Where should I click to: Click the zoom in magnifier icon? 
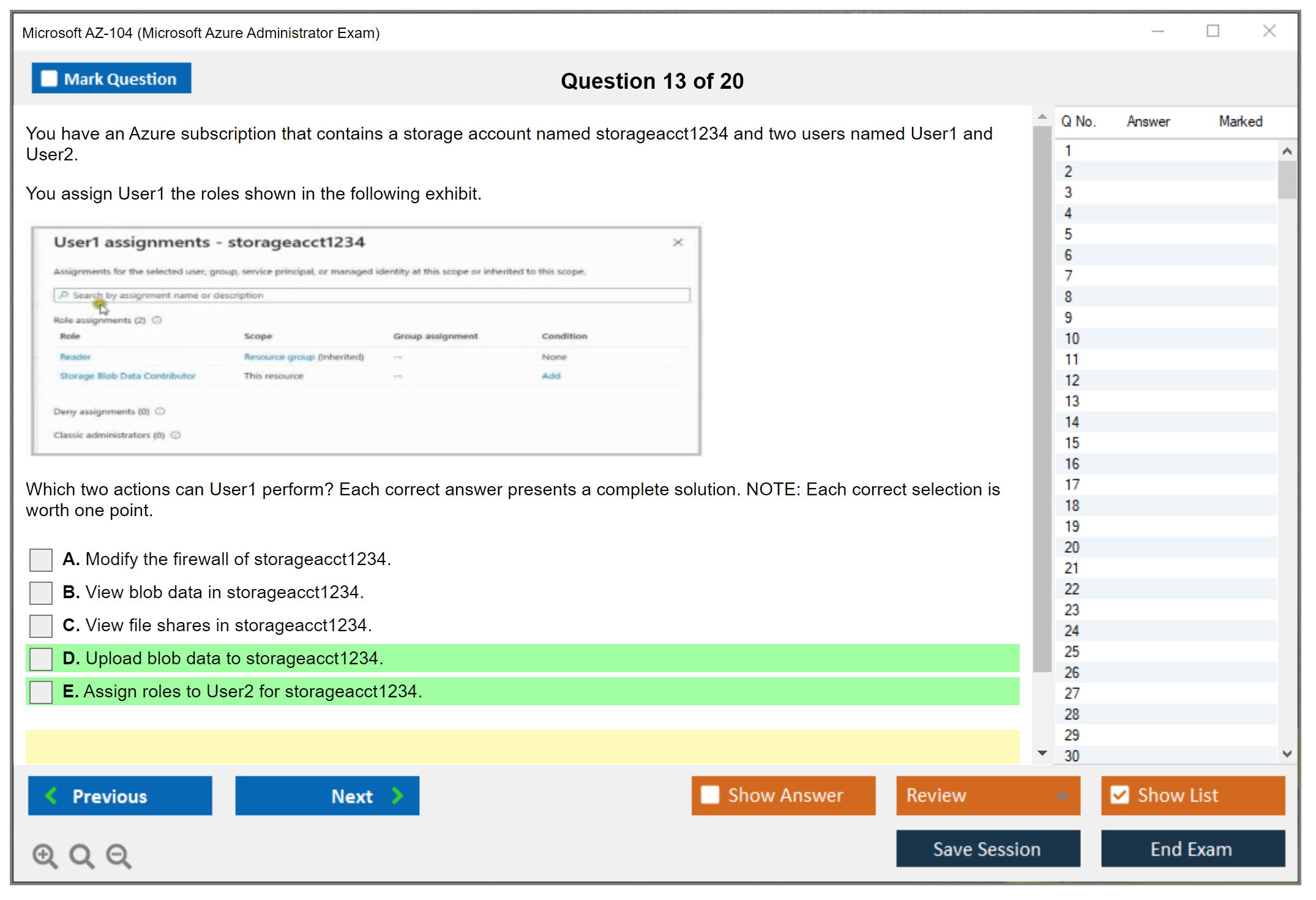tap(45, 856)
